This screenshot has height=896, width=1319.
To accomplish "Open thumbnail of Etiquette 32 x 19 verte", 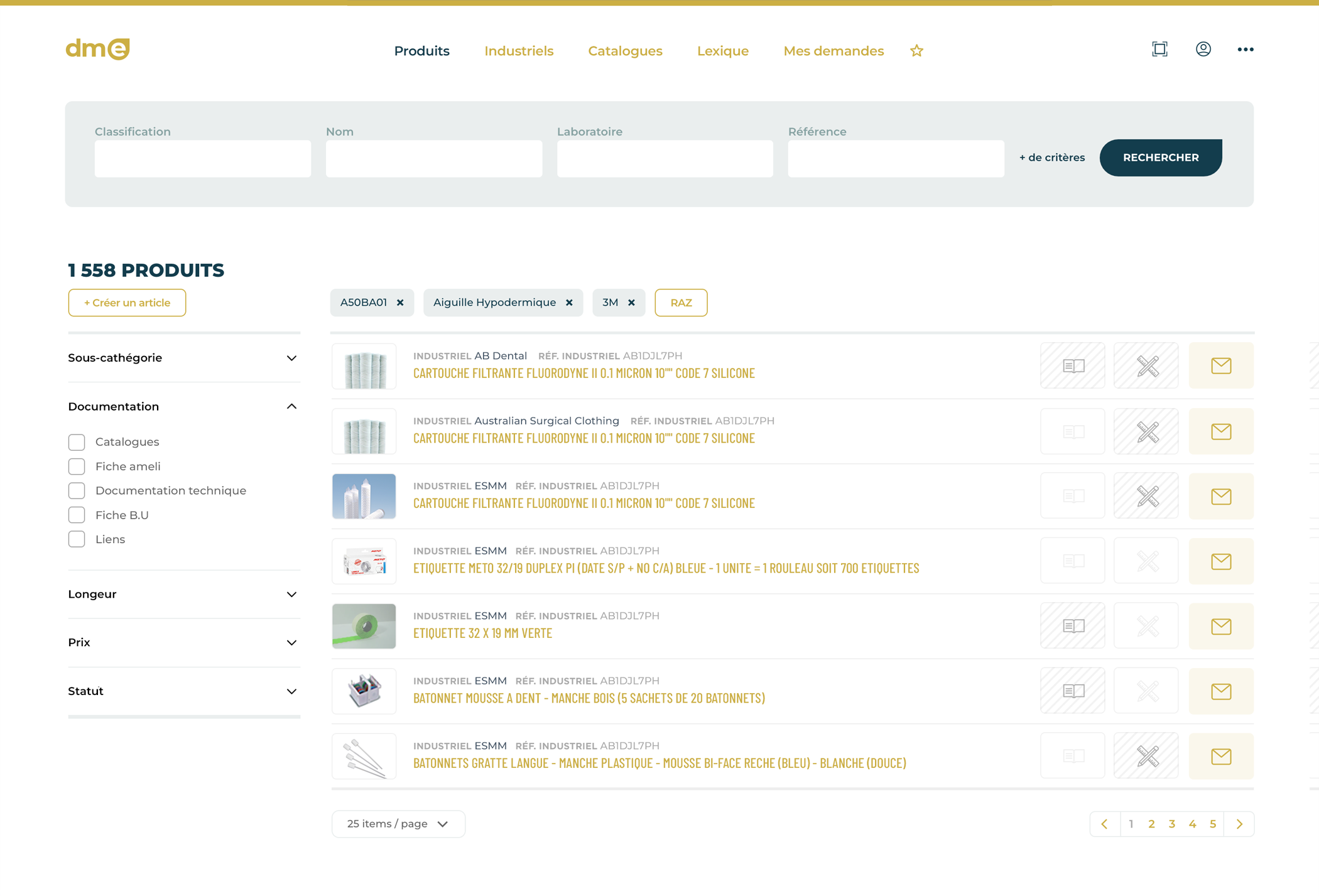I will pos(364,626).
